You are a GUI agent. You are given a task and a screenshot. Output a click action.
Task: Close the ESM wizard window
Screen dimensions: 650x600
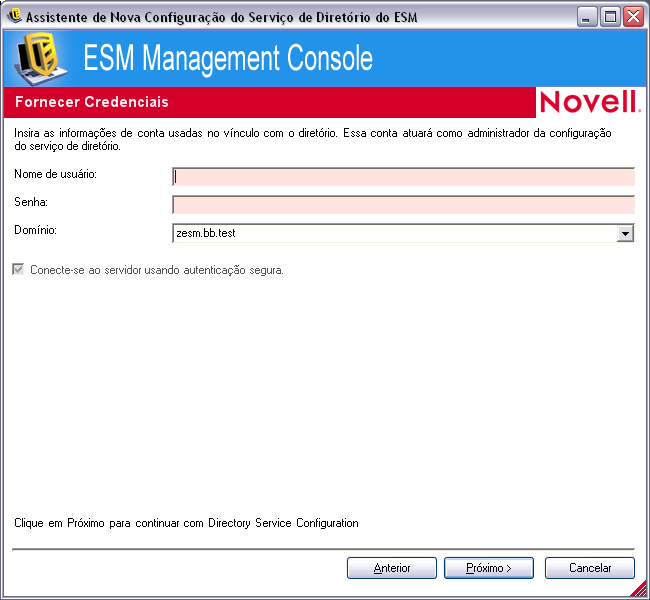[633, 17]
